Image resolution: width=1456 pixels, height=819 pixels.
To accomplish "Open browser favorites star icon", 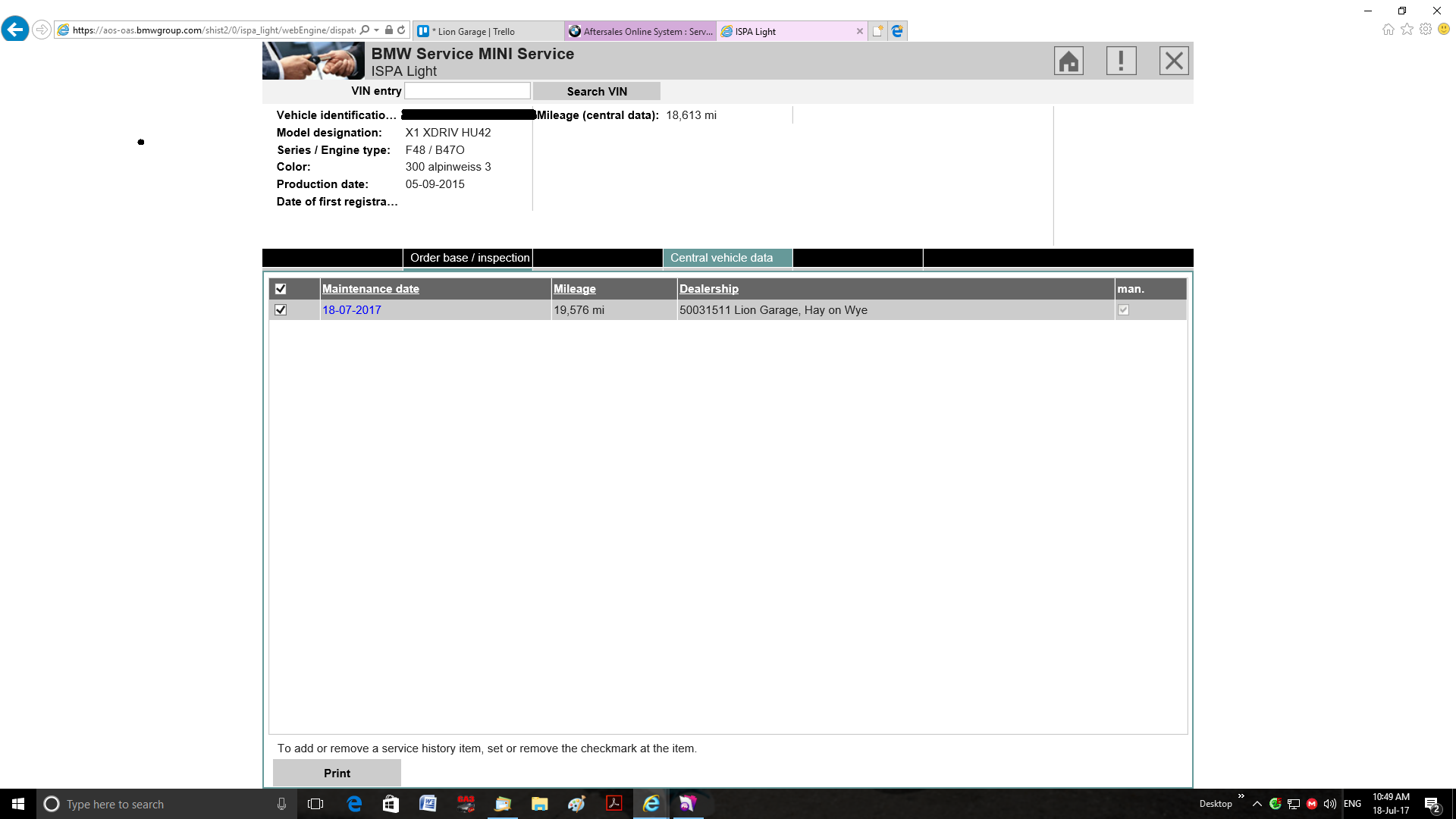I will pyautogui.click(x=1407, y=29).
